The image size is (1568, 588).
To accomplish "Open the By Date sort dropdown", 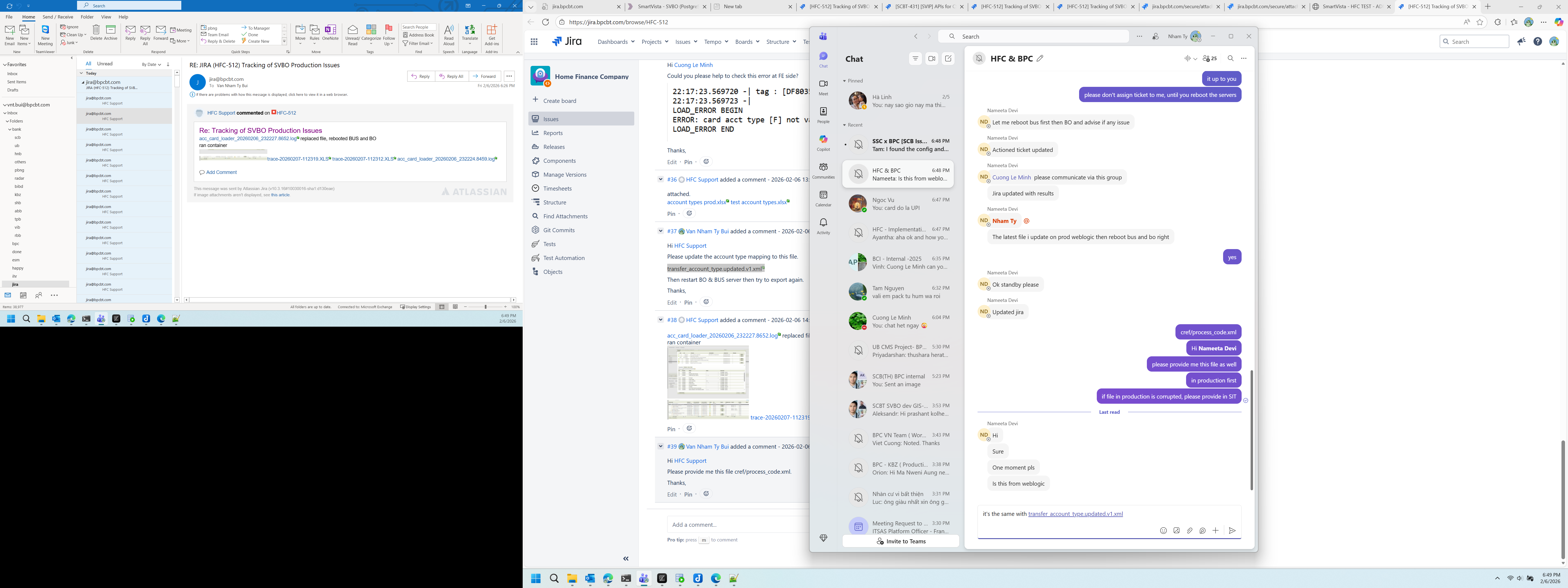I will (x=152, y=65).
